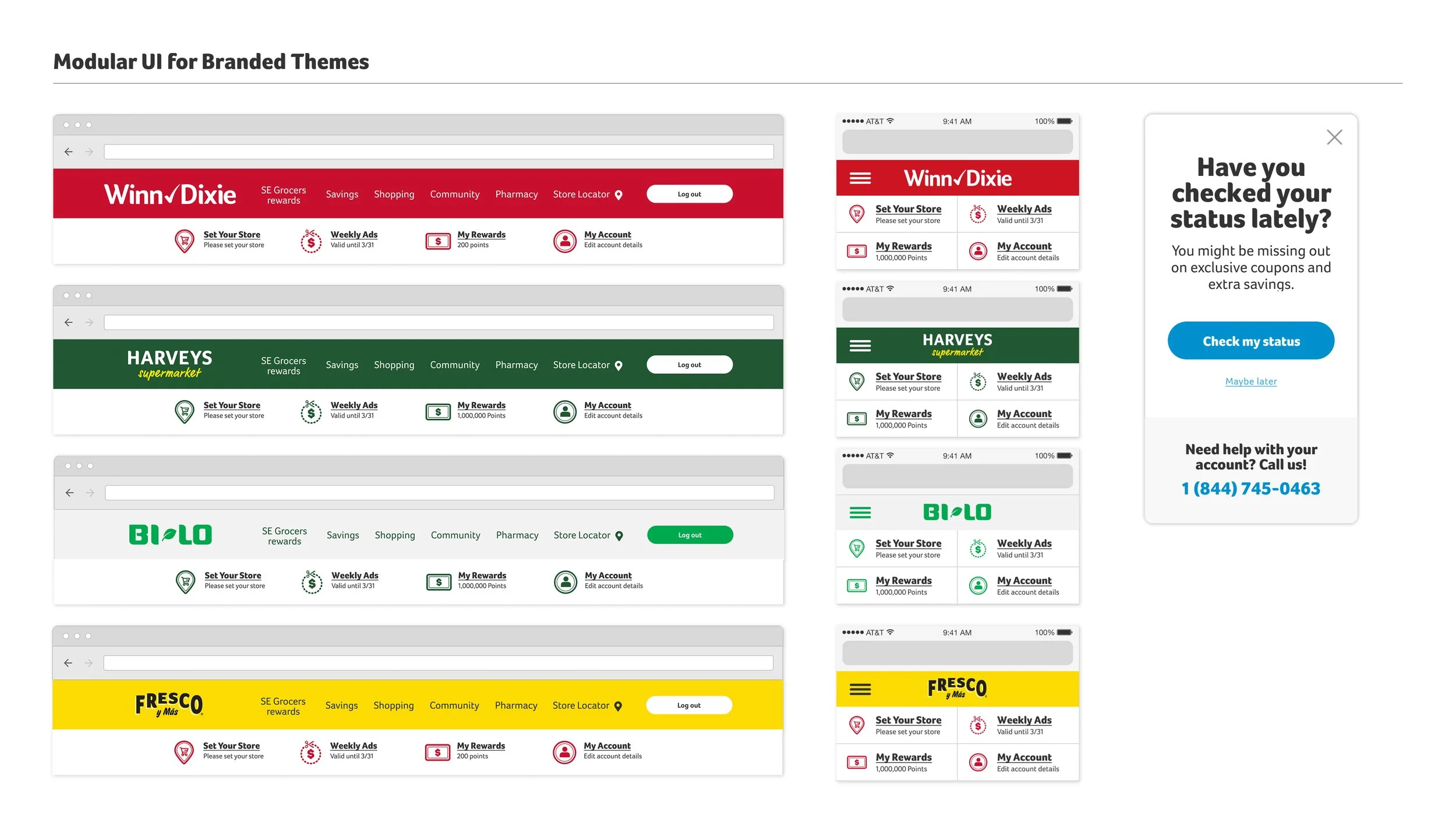The height and width of the screenshot is (819, 1456).
Task: Click the My Account person icon in Winn-Dixie desktop mockup
Action: tap(565, 241)
